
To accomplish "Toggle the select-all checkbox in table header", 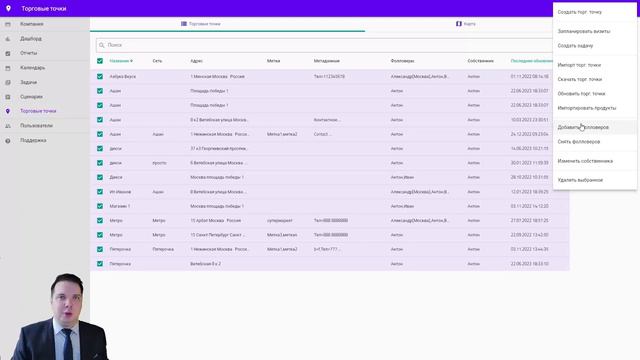I will 100,61.
